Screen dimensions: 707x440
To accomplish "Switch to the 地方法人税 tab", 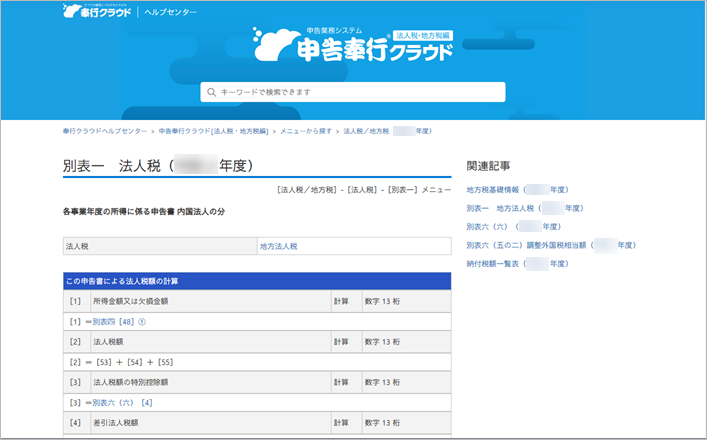I will [279, 246].
